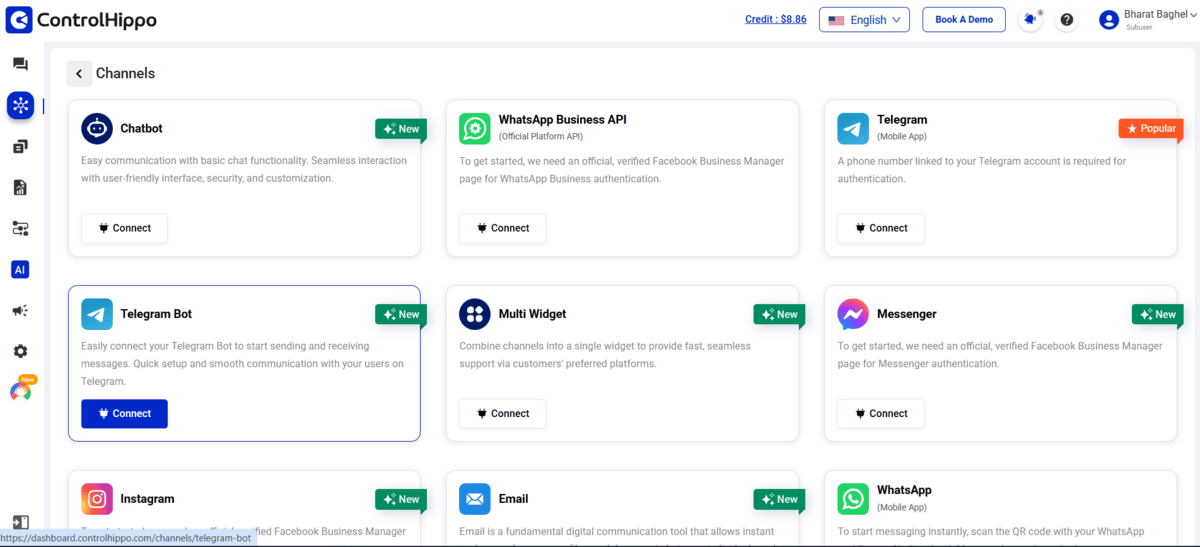Connect the Chatbot channel
1200x547 pixels.
(124, 228)
